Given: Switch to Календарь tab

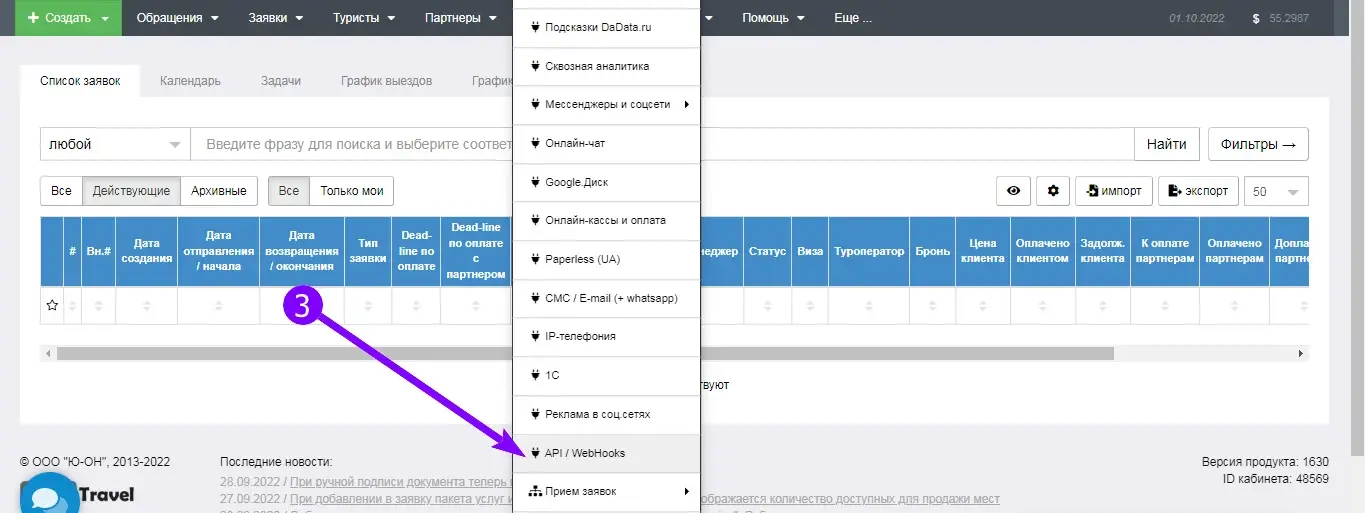Looking at the screenshot, I should pos(190,81).
